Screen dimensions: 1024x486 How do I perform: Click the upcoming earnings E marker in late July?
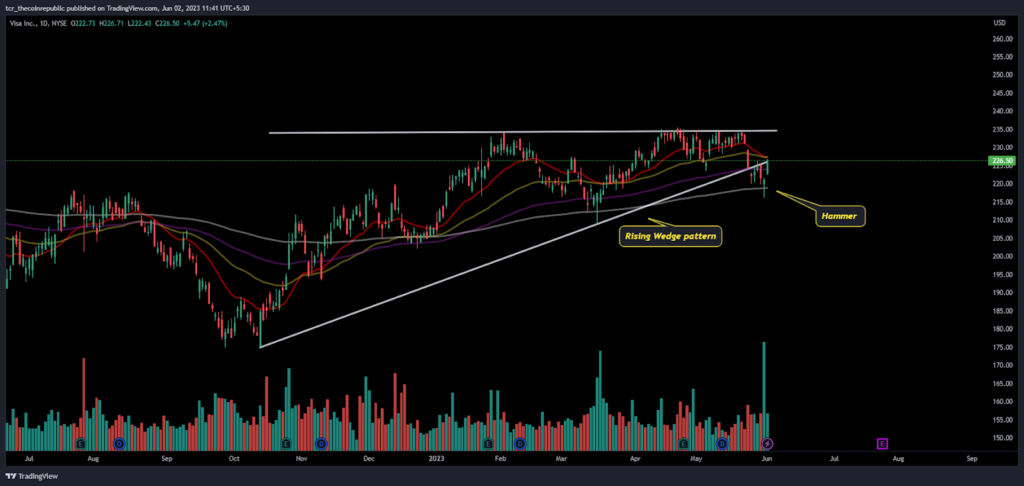pyautogui.click(x=882, y=444)
